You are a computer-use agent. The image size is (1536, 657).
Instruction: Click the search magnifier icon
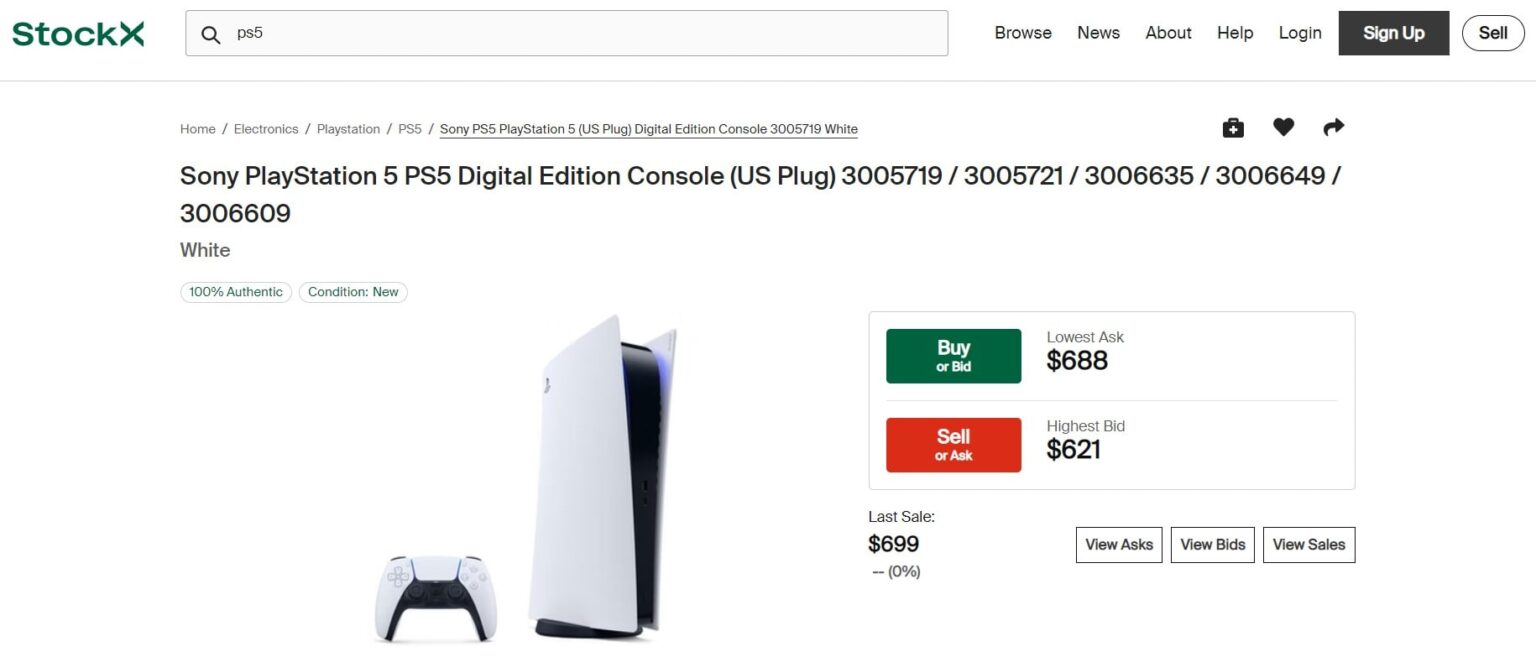point(211,33)
